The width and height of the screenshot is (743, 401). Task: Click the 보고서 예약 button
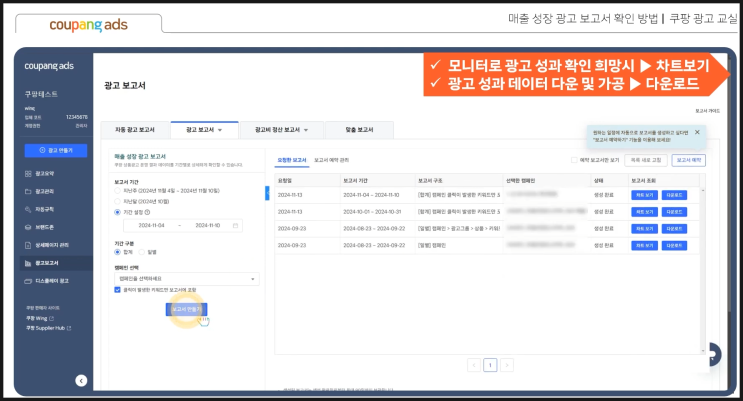point(689,160)
